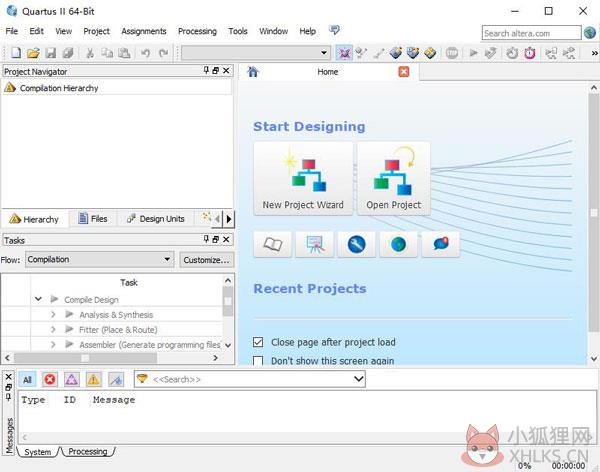This screenshot has width=600, height=472.
Task: Check Close page after project load
Action: pyautogui.click(x=258, y=342)
